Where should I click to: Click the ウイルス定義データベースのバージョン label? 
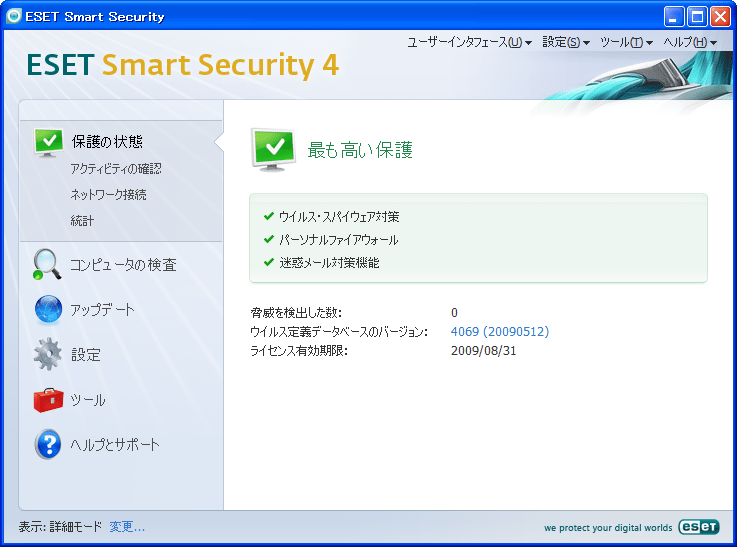click(x=339, y=332)
